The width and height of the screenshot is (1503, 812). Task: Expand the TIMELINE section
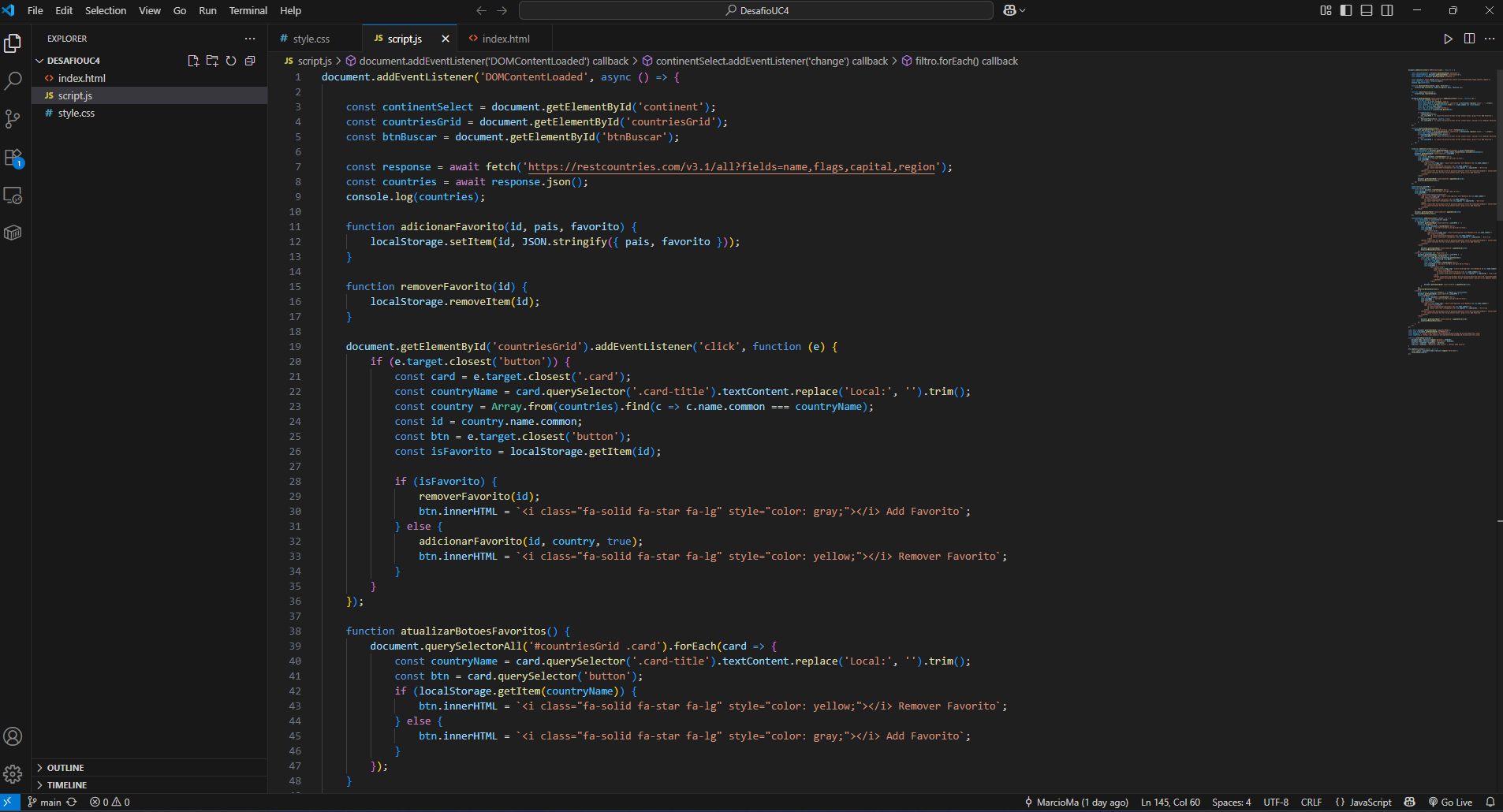coord(67,785)
